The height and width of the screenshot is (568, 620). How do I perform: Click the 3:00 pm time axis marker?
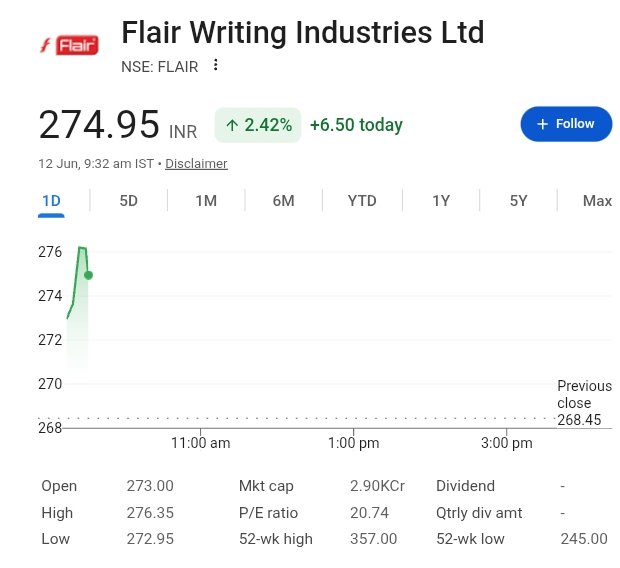tap(507, 443)
